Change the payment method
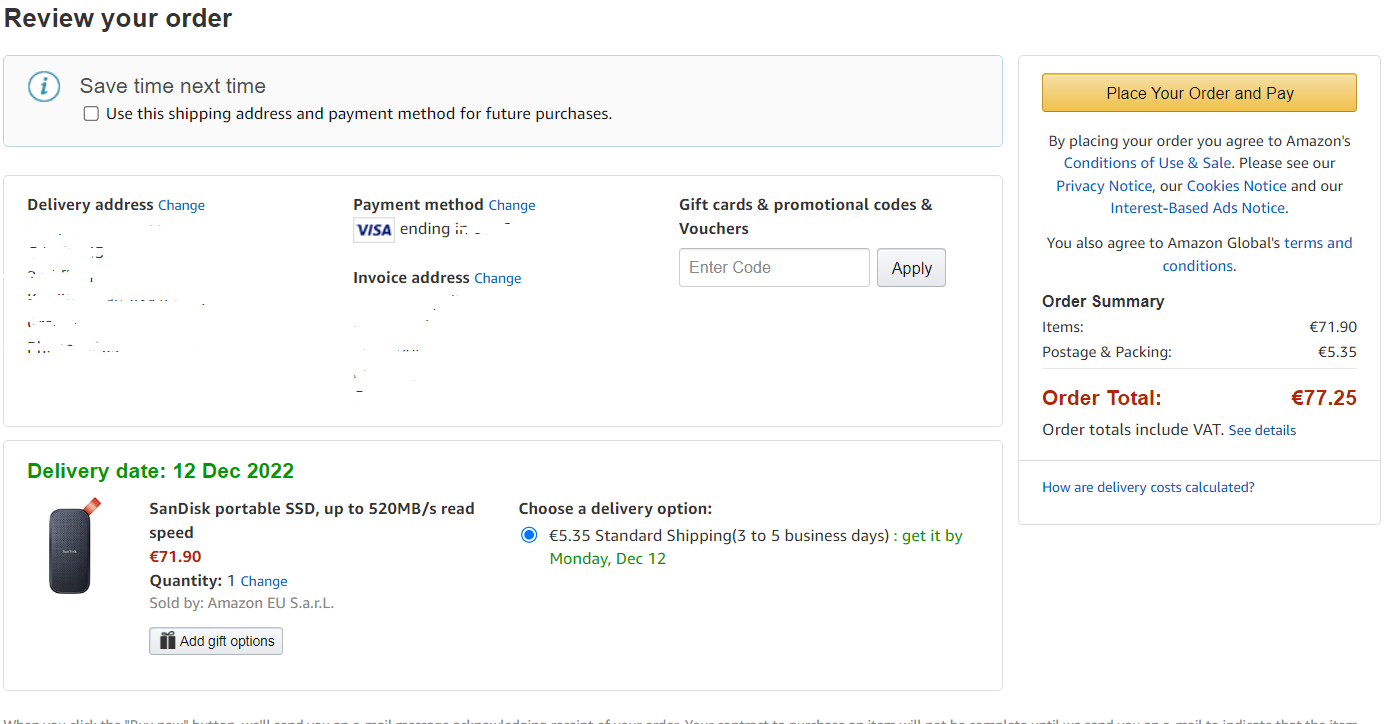The height and width of the screenshot is (724, 1399). pyautogui.click(x=512, y=205)
